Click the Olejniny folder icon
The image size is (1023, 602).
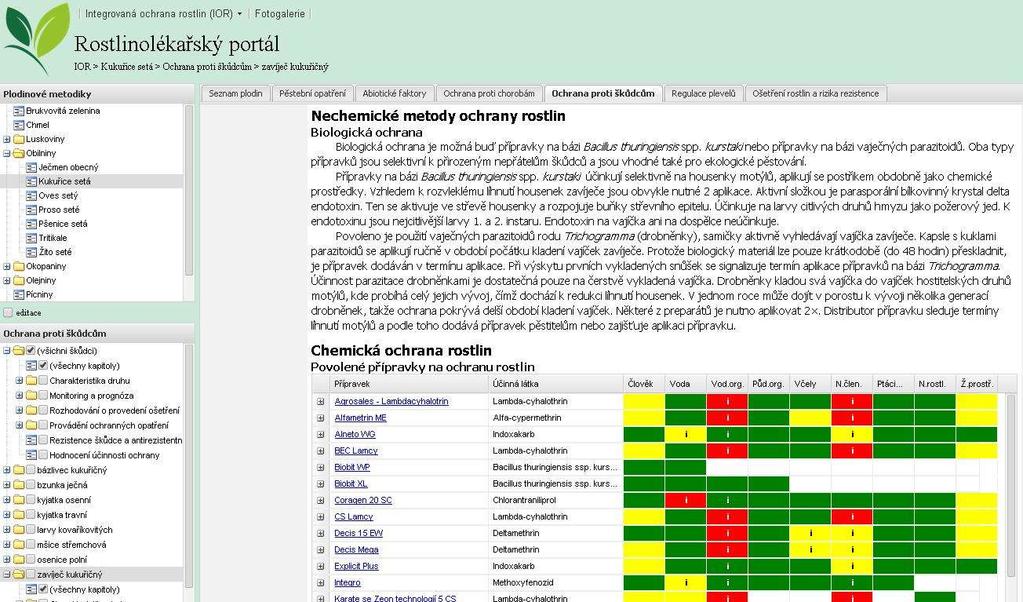19,280
